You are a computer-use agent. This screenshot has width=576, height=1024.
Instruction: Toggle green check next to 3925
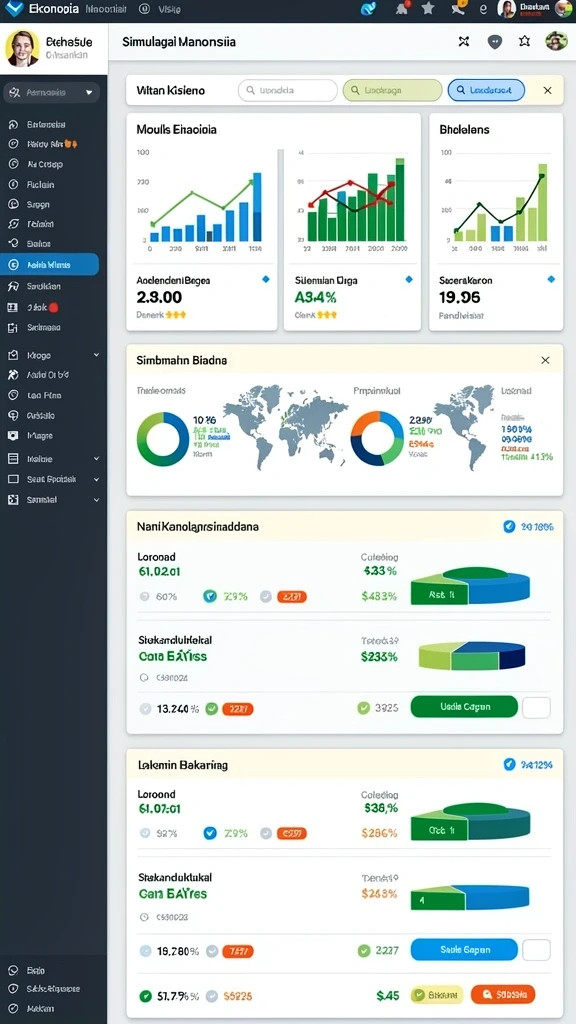(x=364, y=707)
